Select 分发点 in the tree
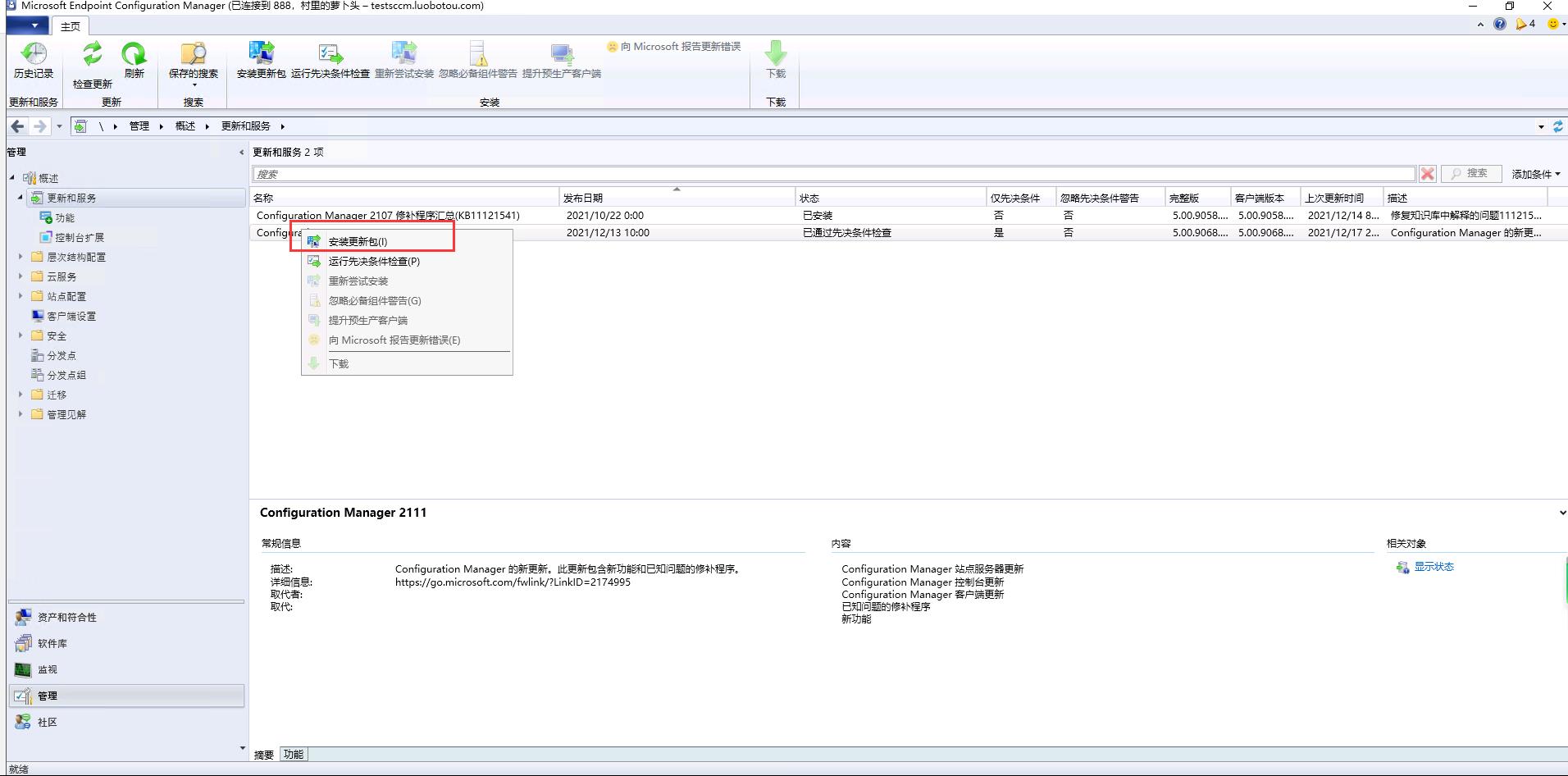 pos(62,356)
